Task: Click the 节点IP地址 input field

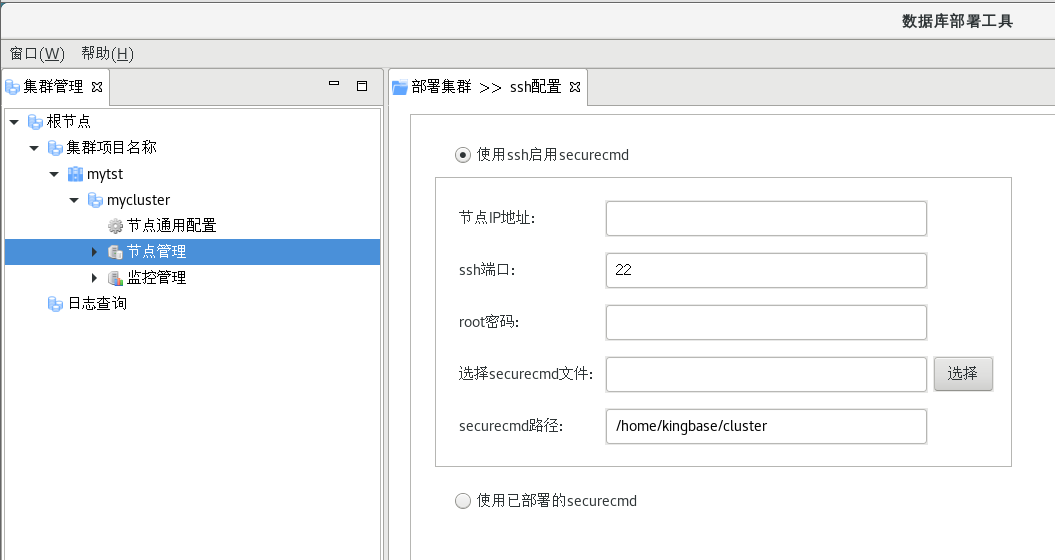Action: 766,218
